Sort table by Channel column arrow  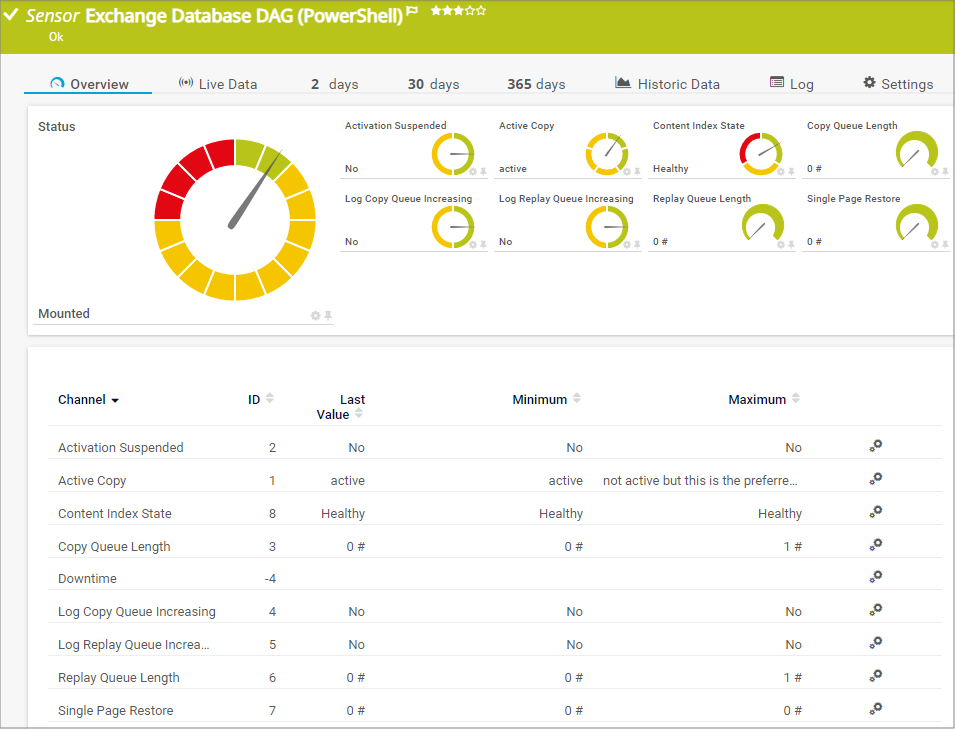pos(115,401)
